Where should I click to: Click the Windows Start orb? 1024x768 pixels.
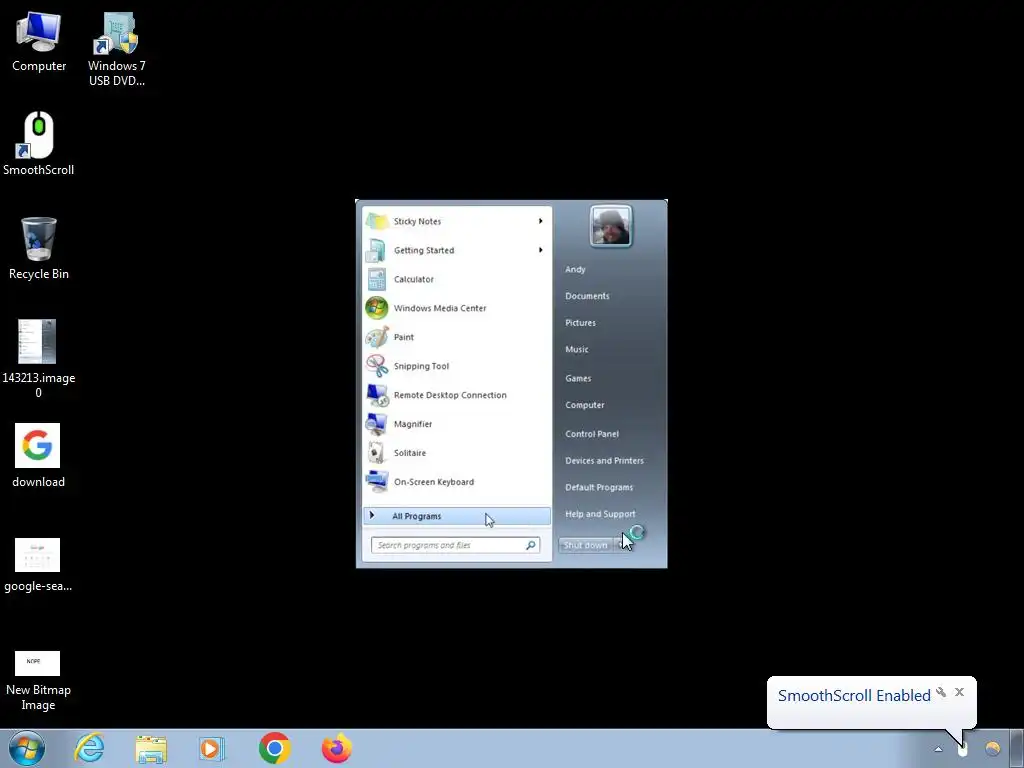tap(27, 748)
